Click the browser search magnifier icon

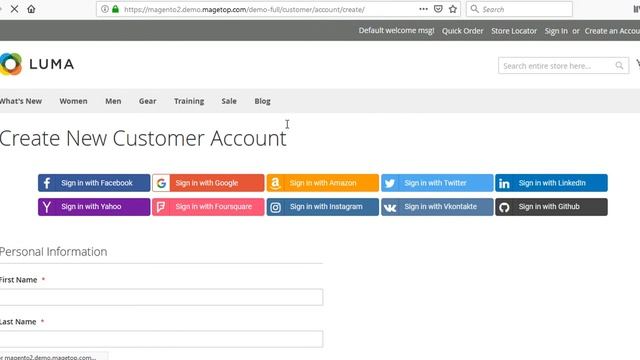tap(474, 9)
